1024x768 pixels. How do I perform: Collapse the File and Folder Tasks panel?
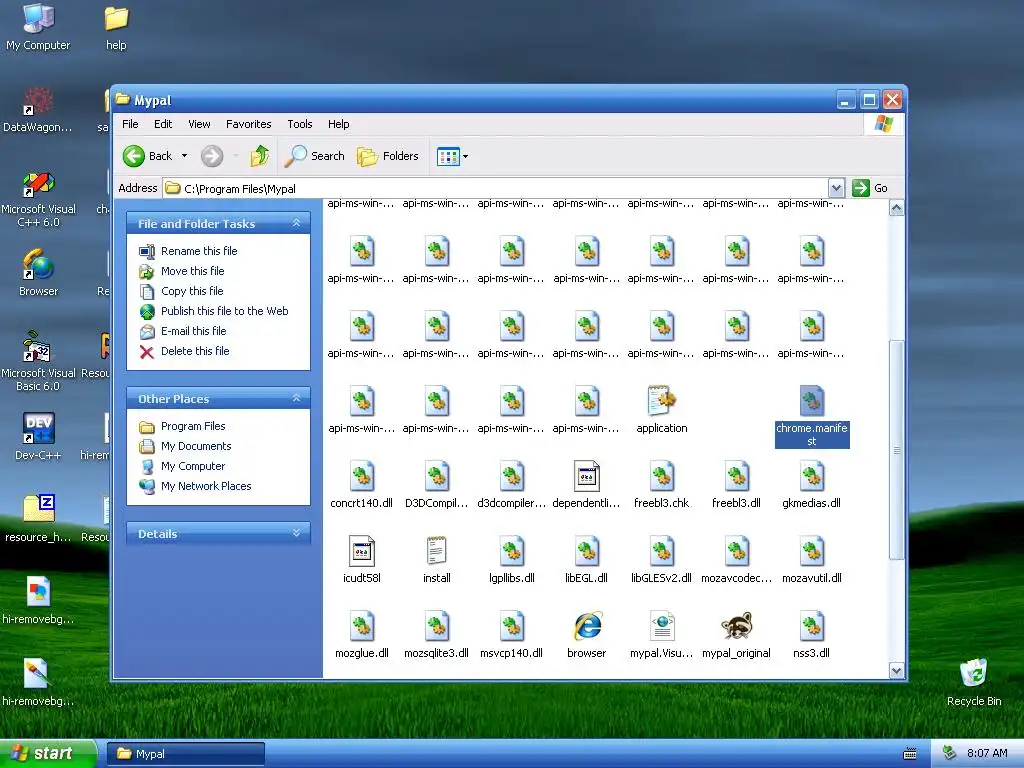(x=296, y=223)
